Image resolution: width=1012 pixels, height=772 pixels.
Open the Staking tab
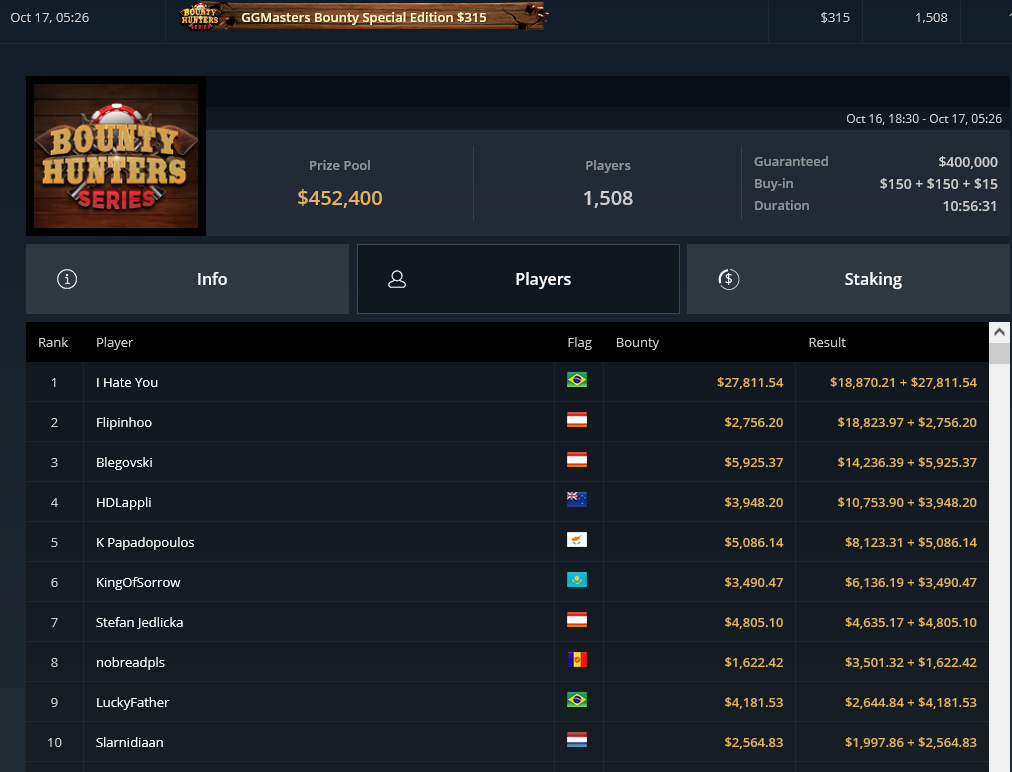pos(849,279)
